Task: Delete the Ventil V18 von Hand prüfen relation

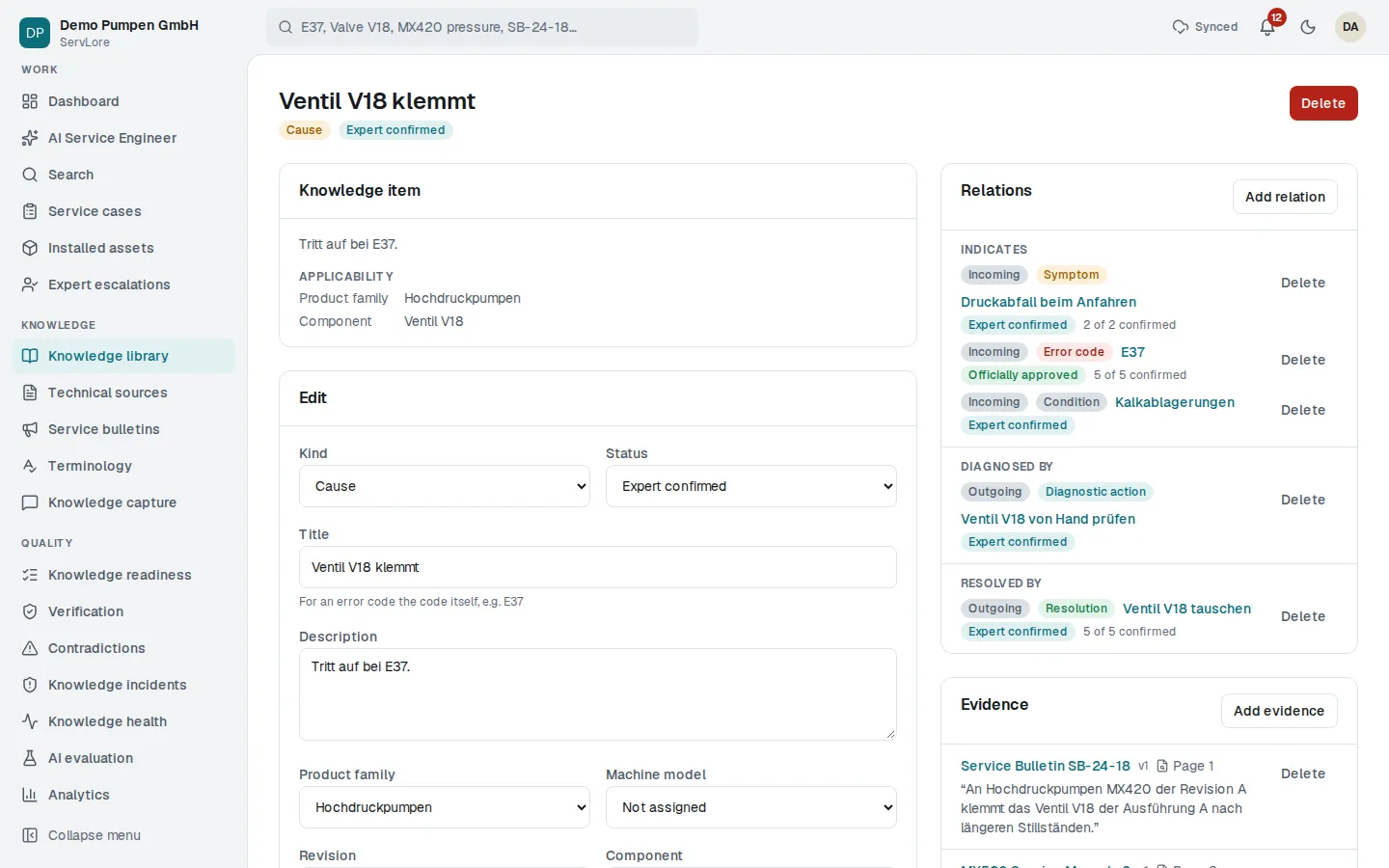Action: (x=1303, y=500)
